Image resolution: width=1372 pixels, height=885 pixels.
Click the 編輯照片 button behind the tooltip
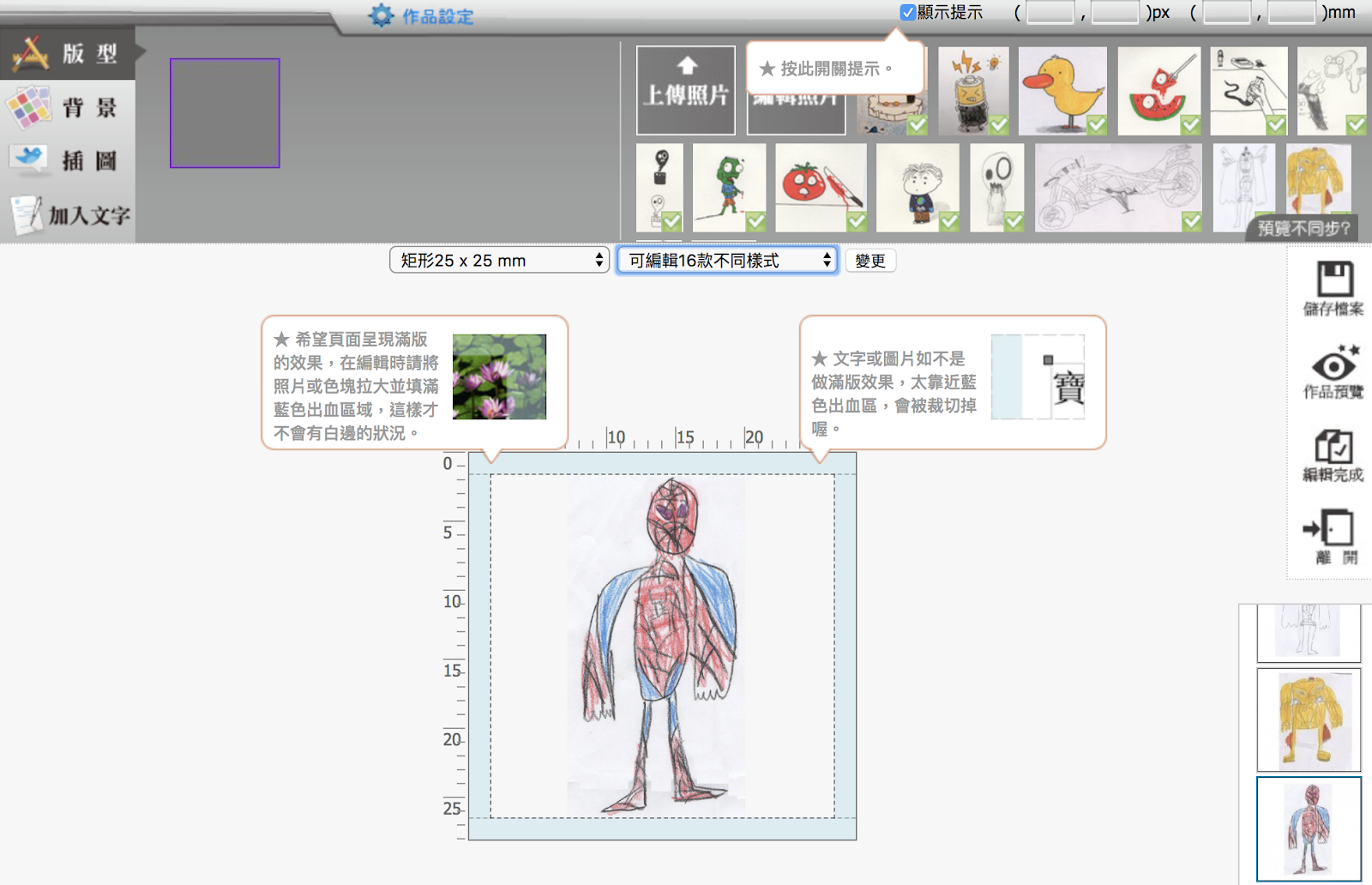(x=796, y=114)
